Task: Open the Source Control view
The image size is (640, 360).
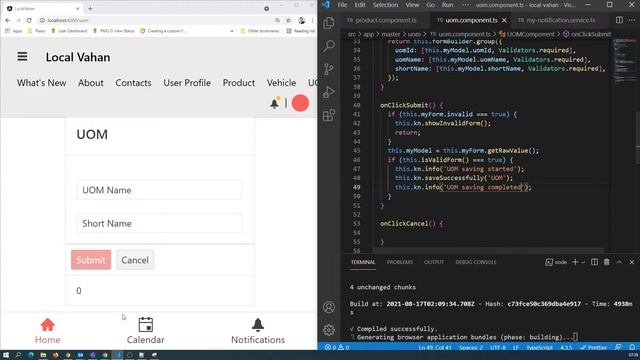Action: tap(329, 69)
